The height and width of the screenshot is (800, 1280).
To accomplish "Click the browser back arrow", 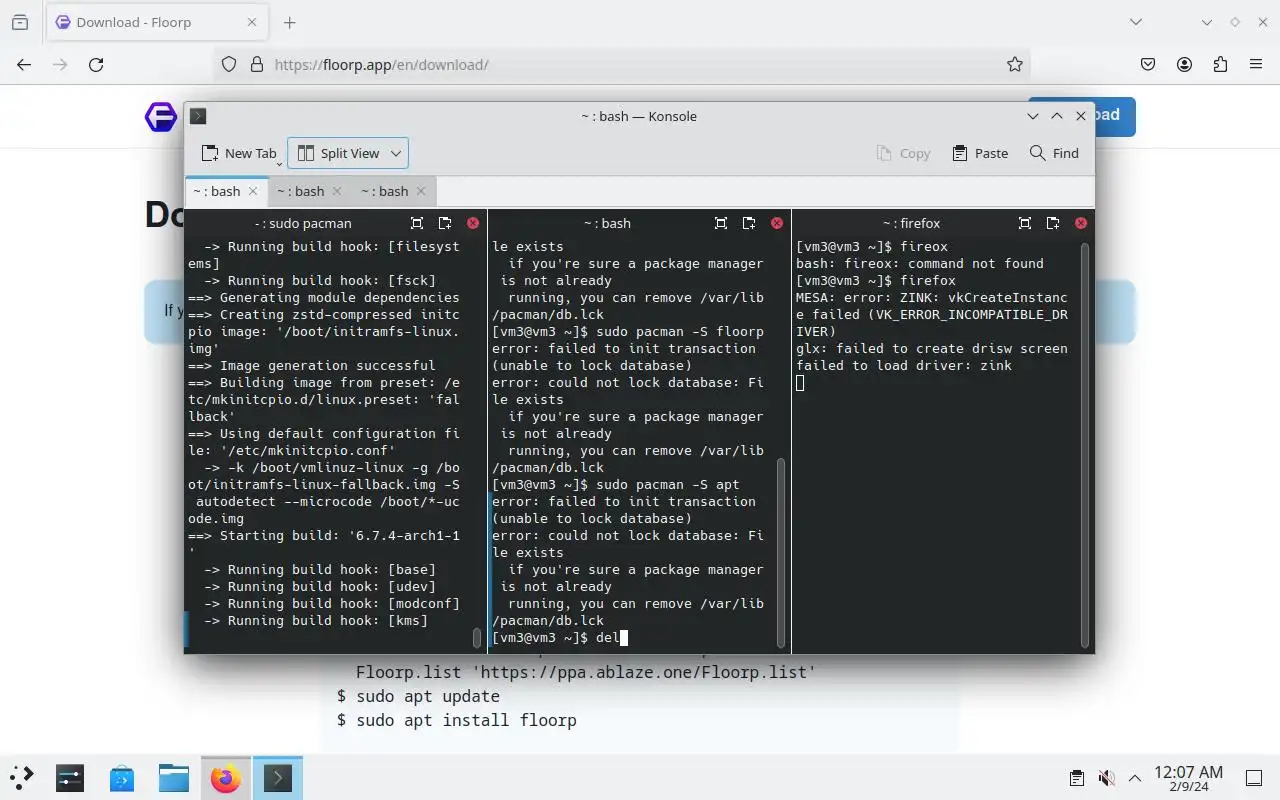I will tap(24, 64).
